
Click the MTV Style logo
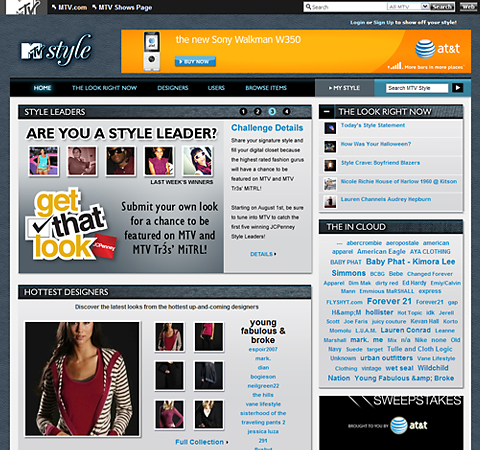[56, 50]
